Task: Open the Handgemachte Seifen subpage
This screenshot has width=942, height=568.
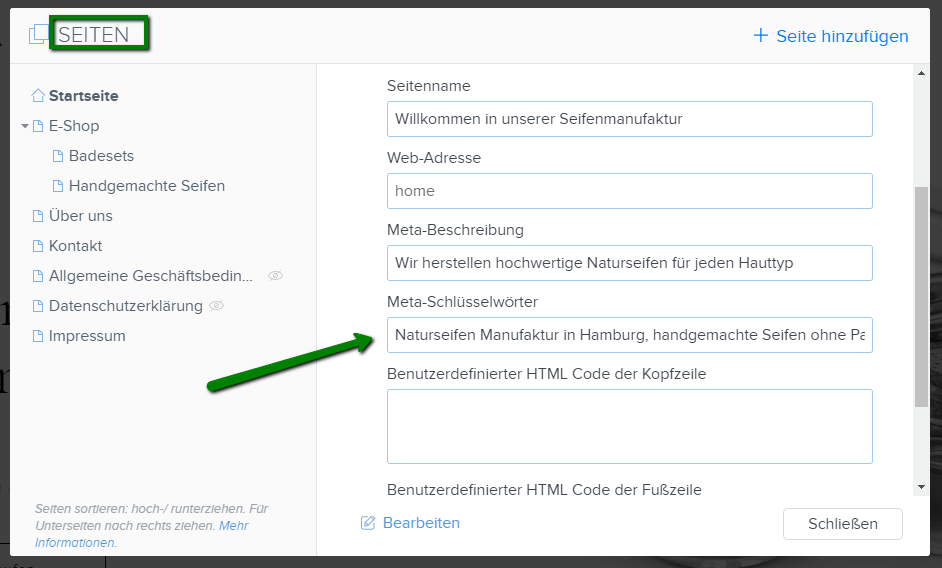Action: pyautogui.click(x=147, y=186)
